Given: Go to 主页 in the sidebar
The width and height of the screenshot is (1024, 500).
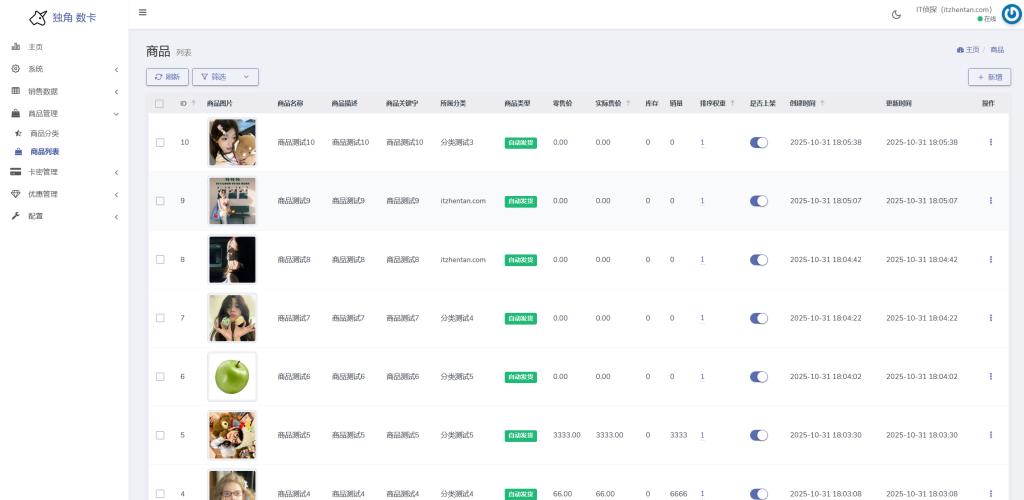Looking at the screenshot, I should point(35,47).
